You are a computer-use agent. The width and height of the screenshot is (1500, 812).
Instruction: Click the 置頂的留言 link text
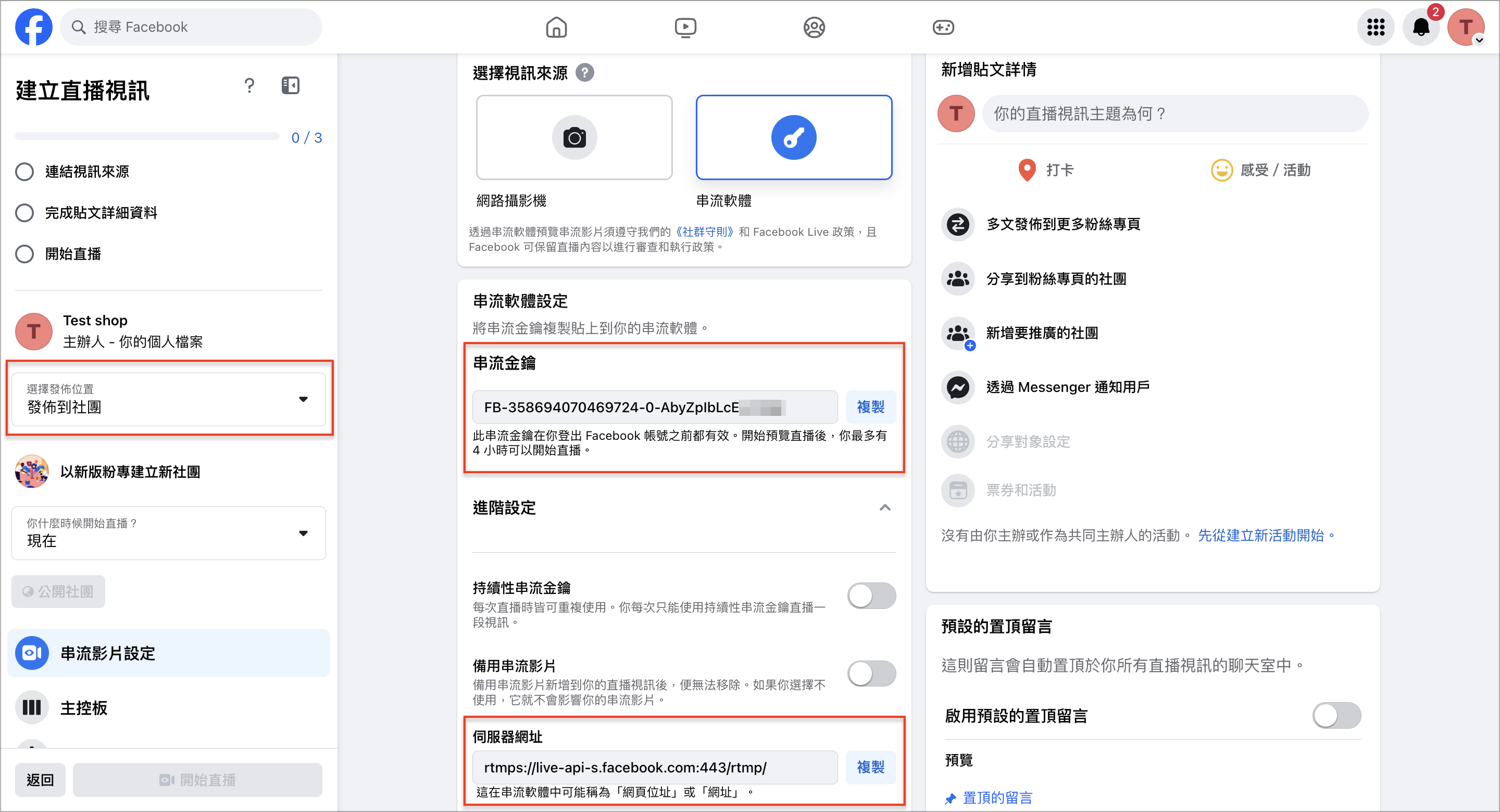(997, 798)
